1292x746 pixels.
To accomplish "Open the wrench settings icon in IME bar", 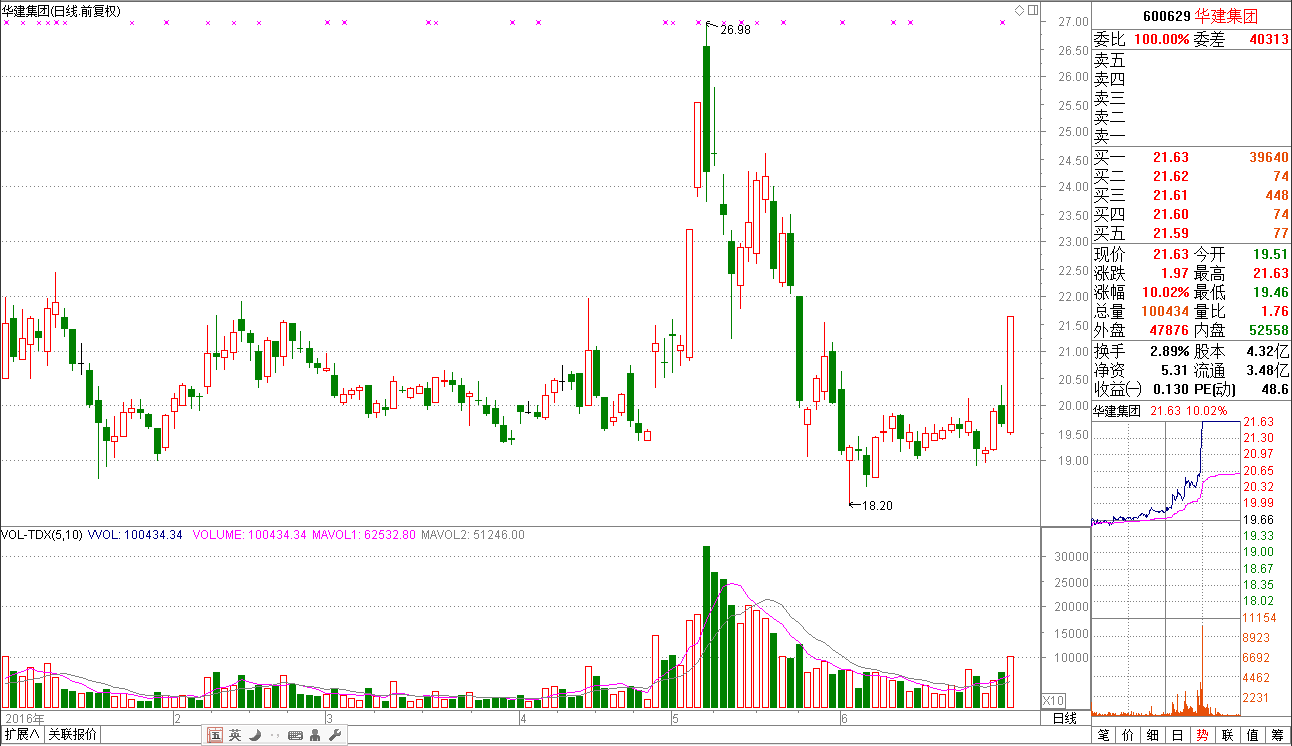I will point(335,735).
